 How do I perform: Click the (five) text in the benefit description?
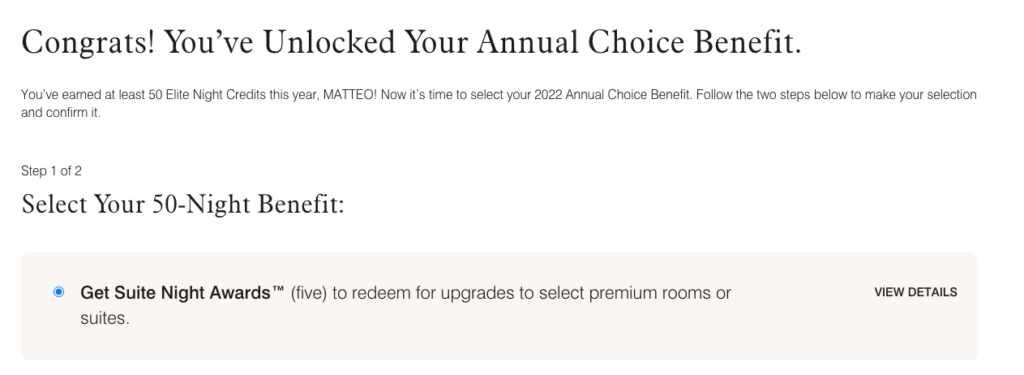tap(309, 293)
